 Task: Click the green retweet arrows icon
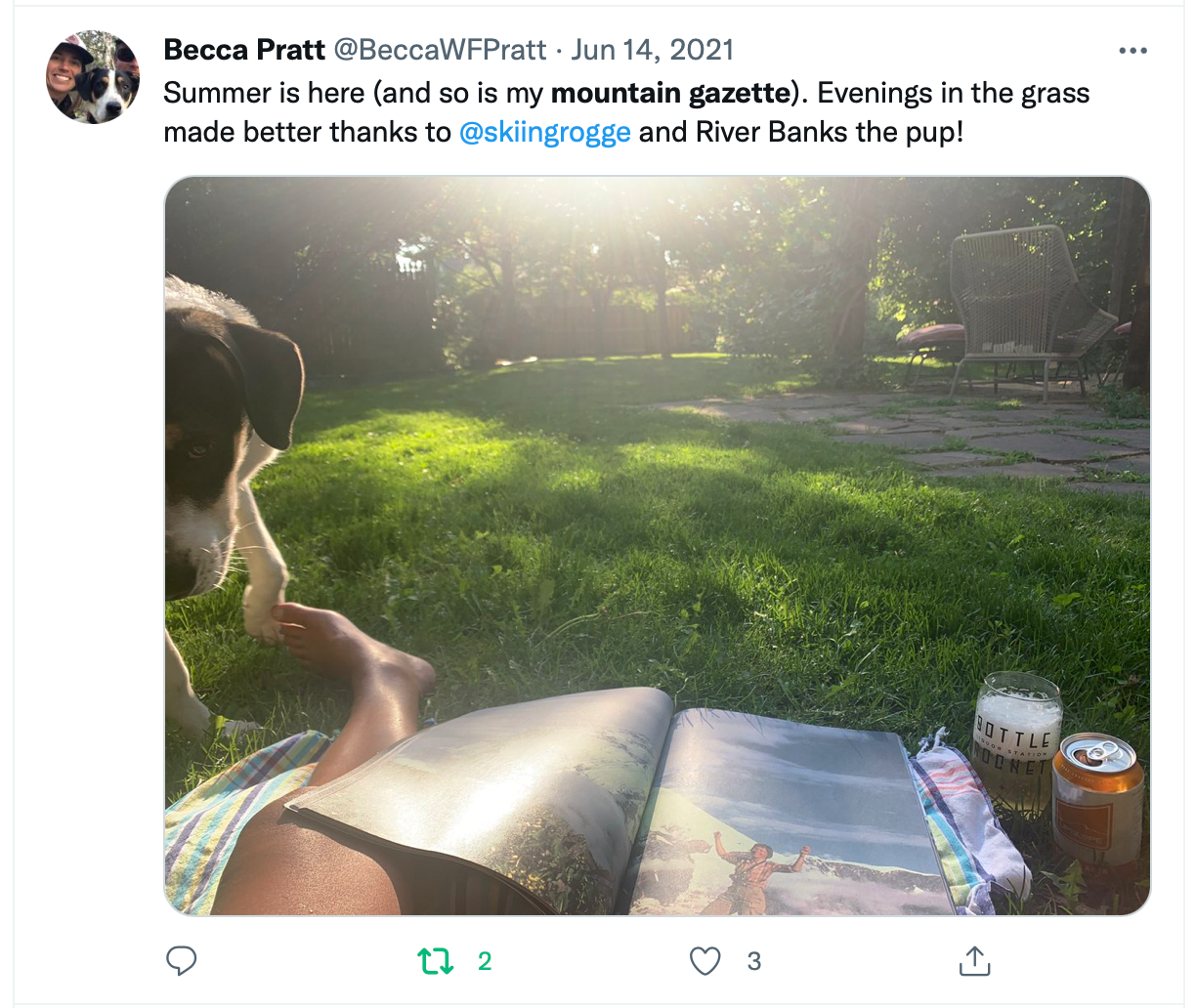click(x=436, y=961)
